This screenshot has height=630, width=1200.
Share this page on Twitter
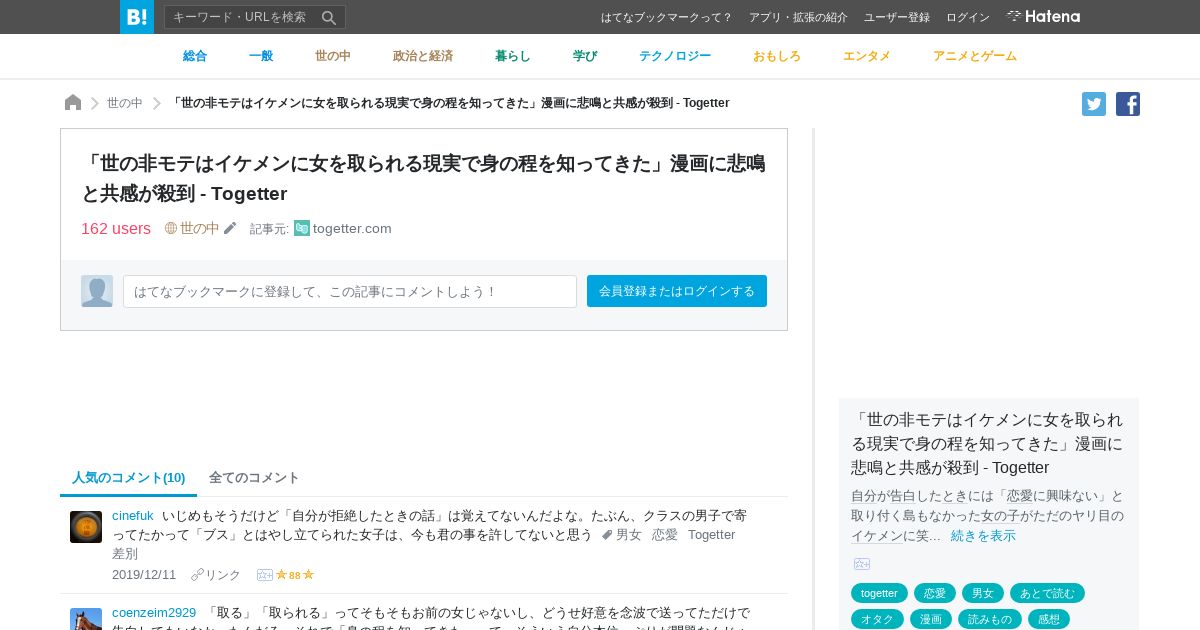[x=1094, y=104]
